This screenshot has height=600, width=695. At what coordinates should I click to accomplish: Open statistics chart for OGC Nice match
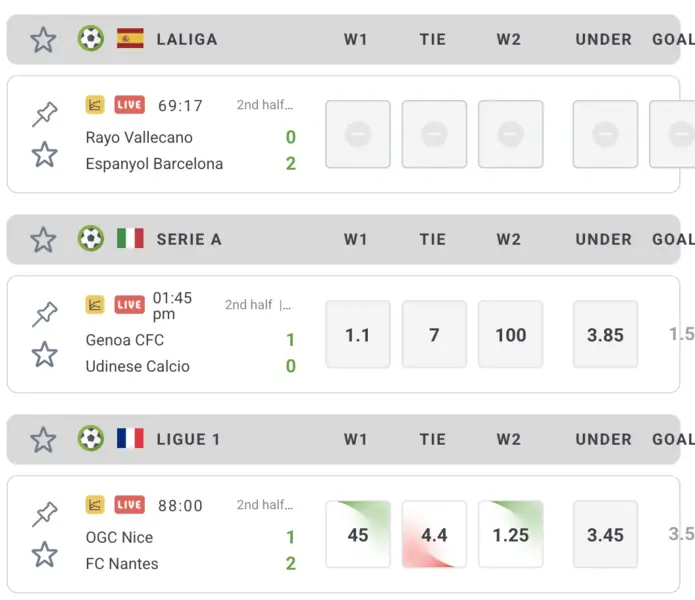[95, 505]
